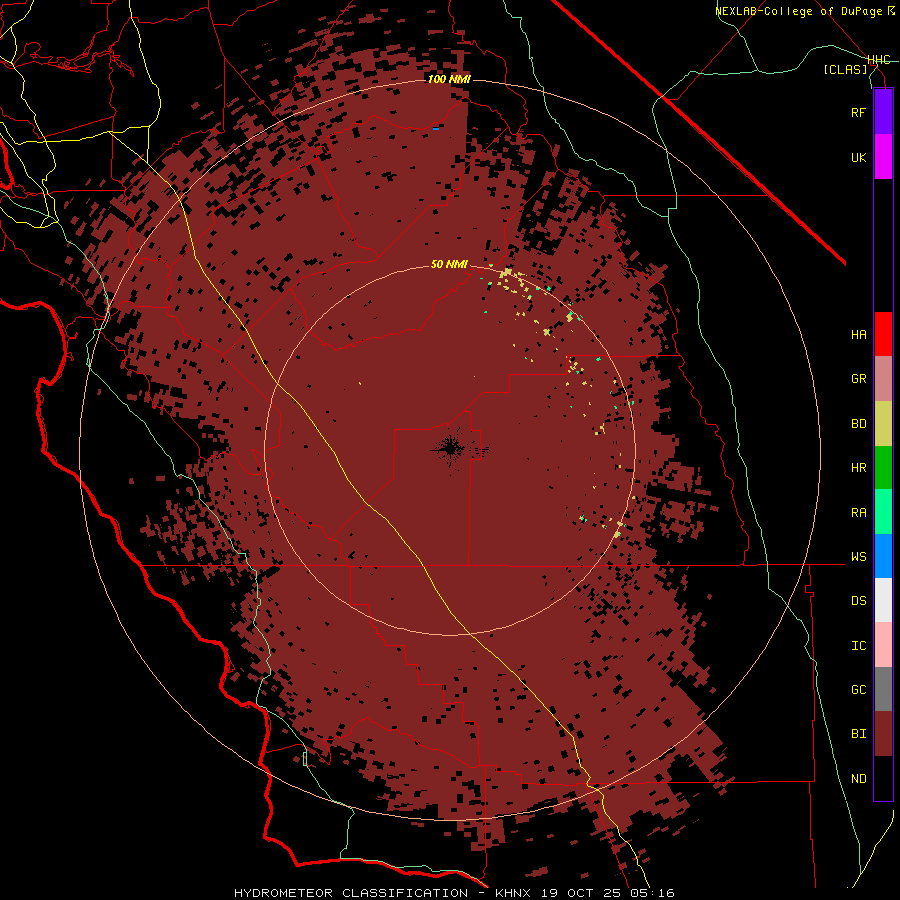Select the IC light pink legend swatch
This screenshot has height=900, width=900.
883,645
